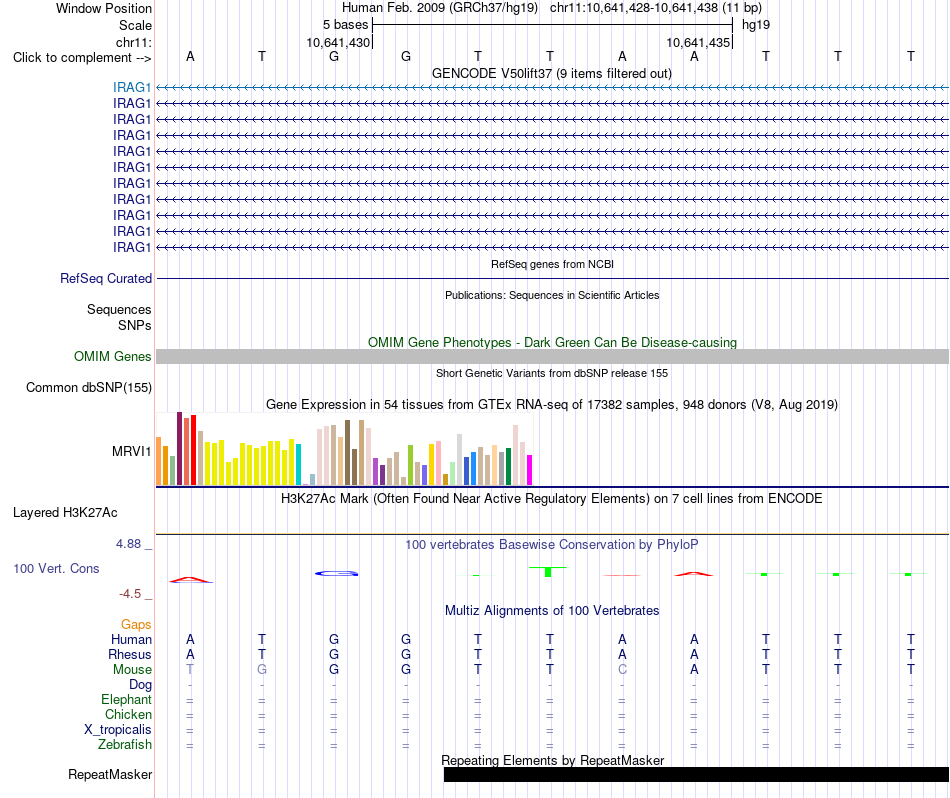Click the SNPs track label
Viewport: 950px width, 798px height.
tap(135, 325)
